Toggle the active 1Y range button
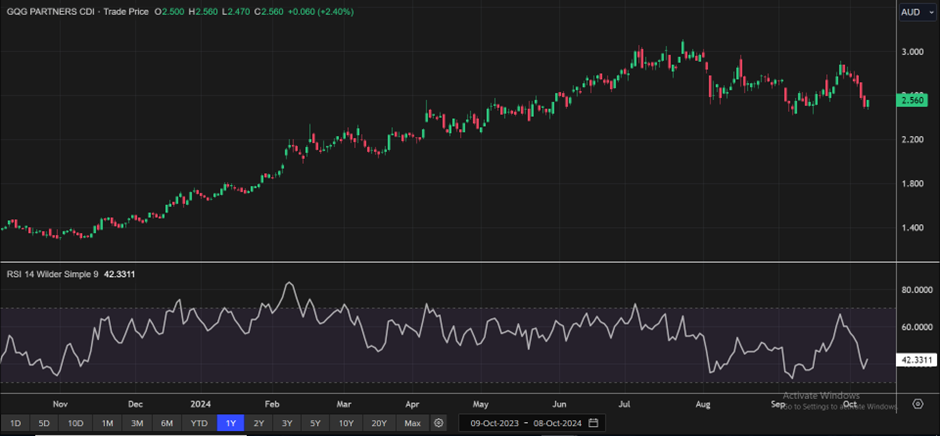The image size is (940, 436). tap(231, 423)
